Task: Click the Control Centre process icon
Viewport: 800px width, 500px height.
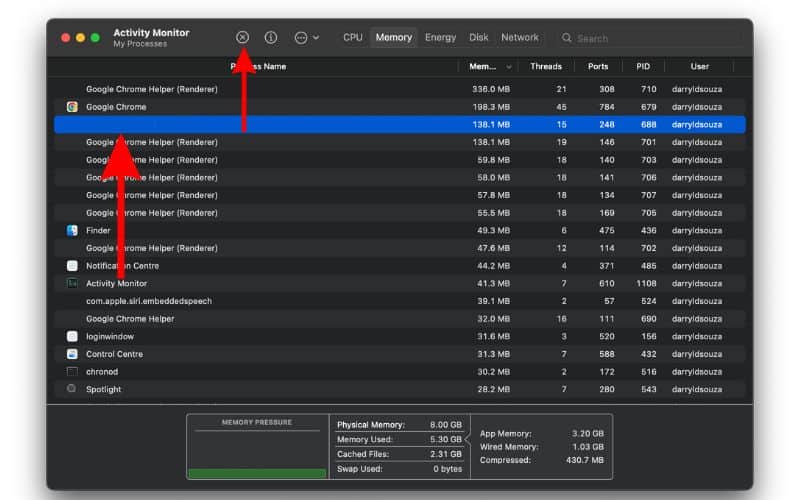Action: pos(72,354)
